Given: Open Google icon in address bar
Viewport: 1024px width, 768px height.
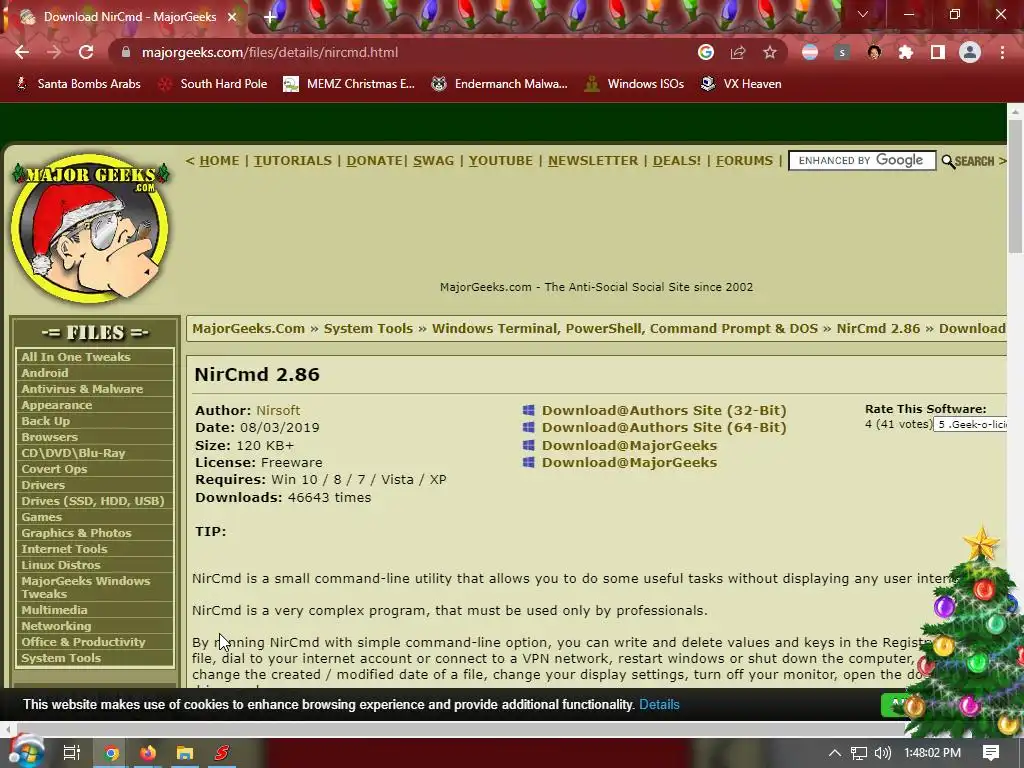Looking at the screenshot, I should [706, 52].
